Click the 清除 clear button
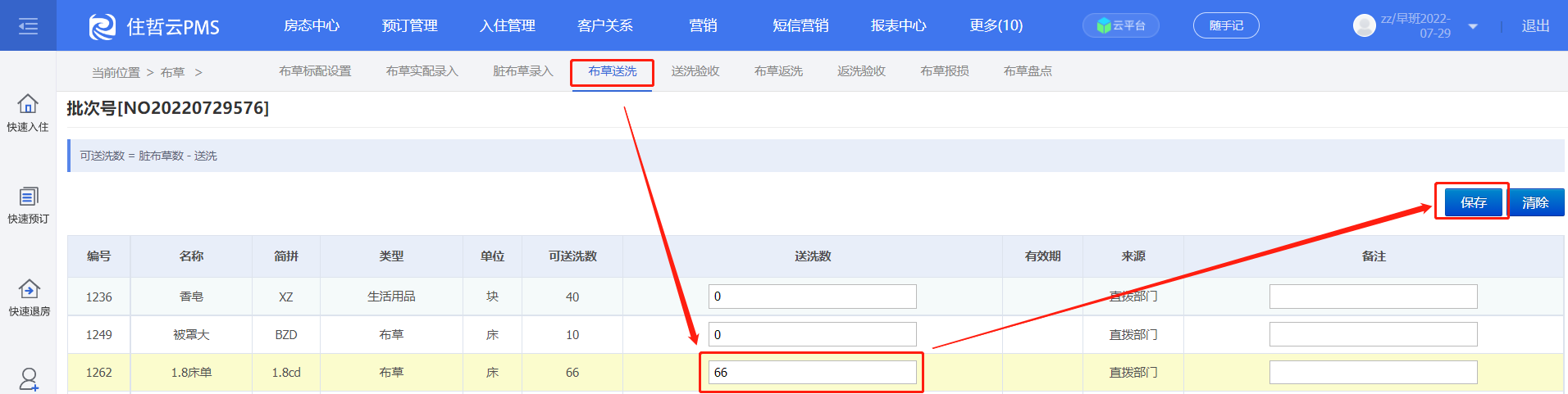 tap(1535, 202)
